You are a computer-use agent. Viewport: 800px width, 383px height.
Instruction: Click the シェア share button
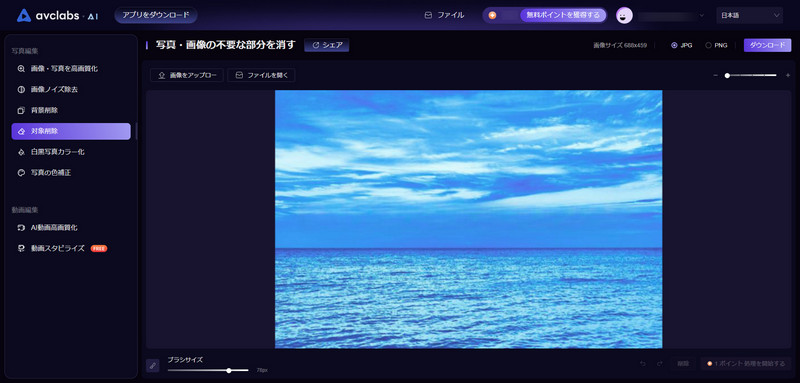327,45
